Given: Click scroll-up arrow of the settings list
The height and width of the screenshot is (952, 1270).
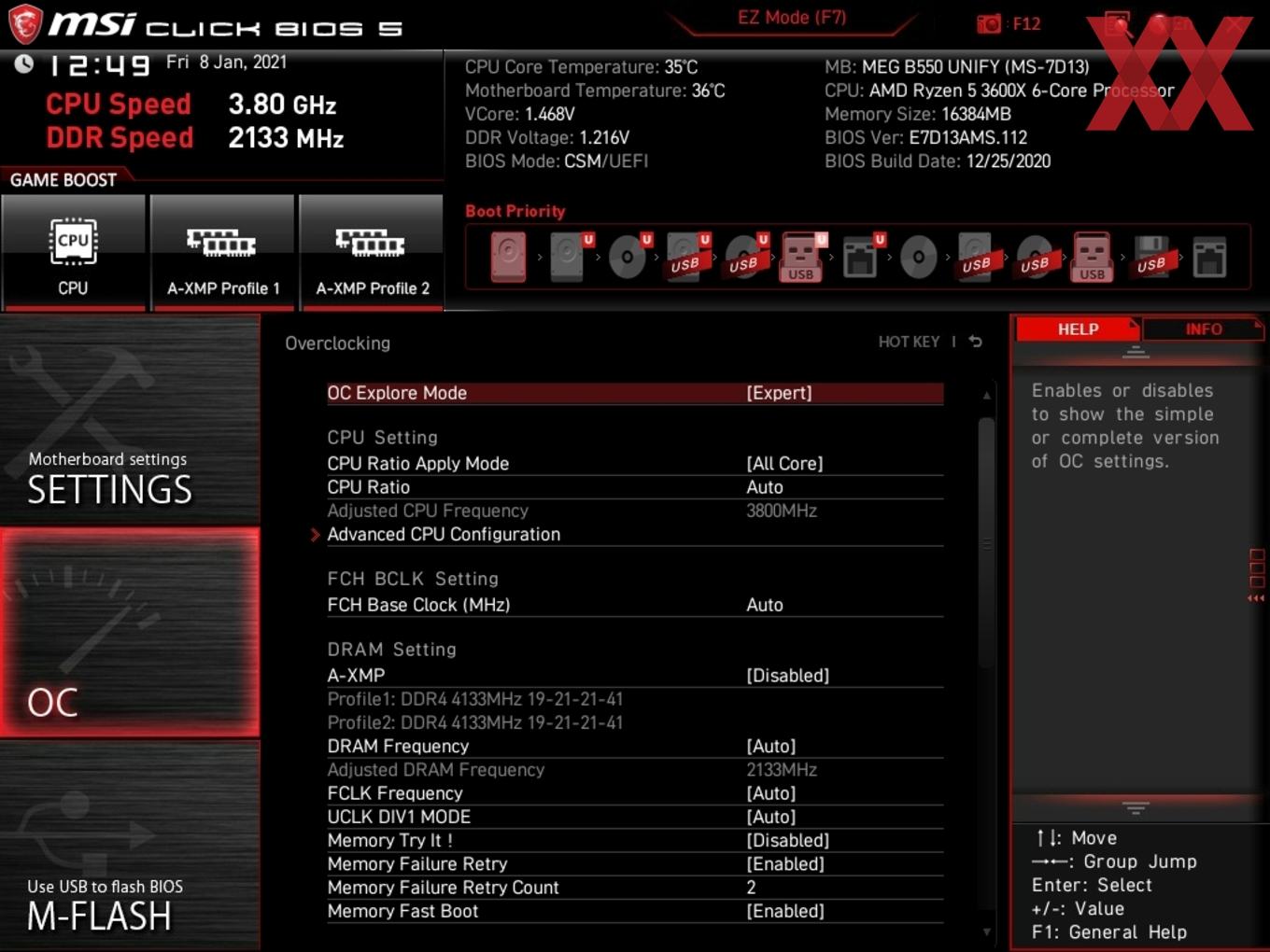Looking at the screenshot, I should 987,396.
